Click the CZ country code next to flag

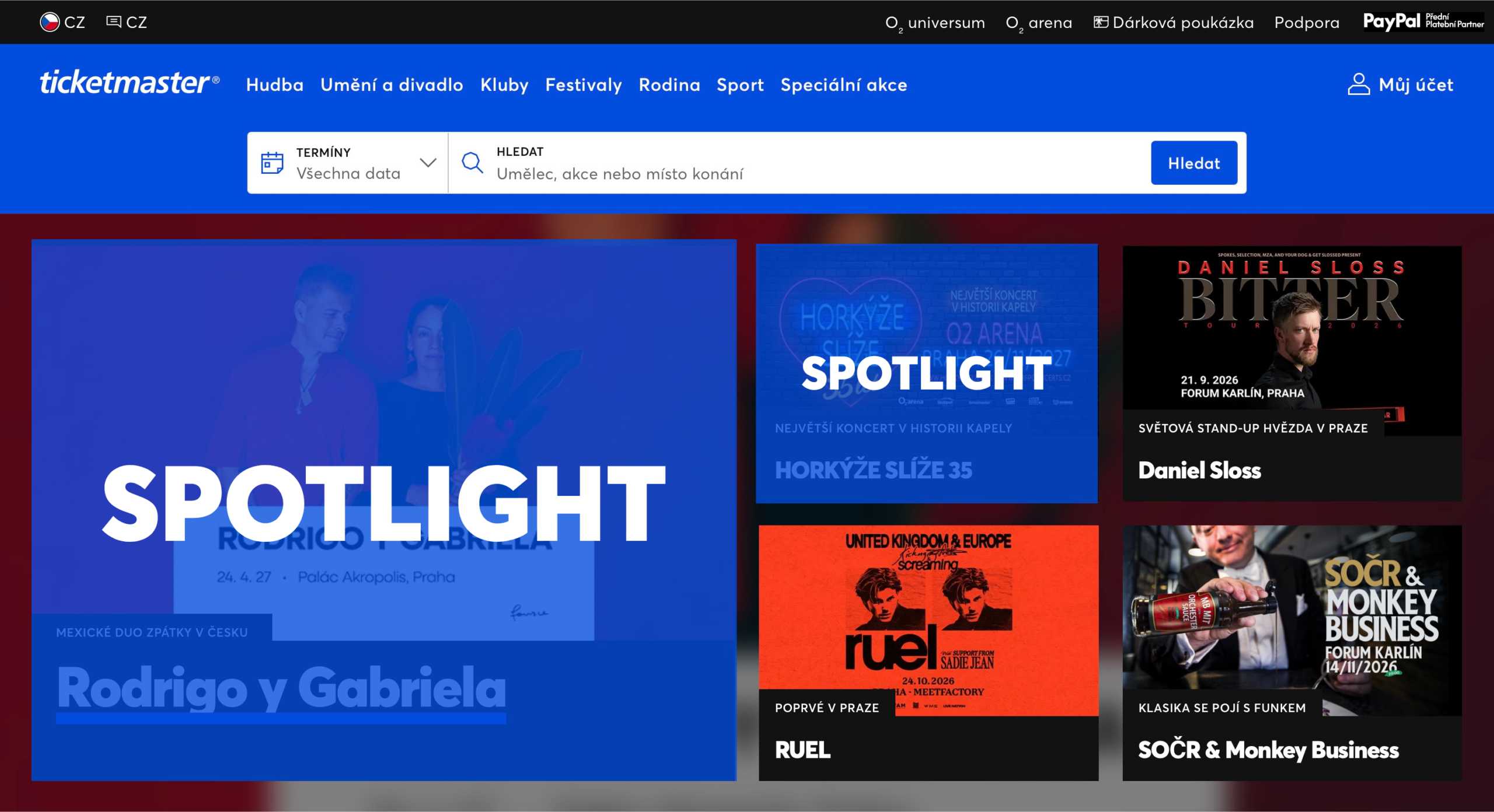pyautogui.click(x=75, y=22)
